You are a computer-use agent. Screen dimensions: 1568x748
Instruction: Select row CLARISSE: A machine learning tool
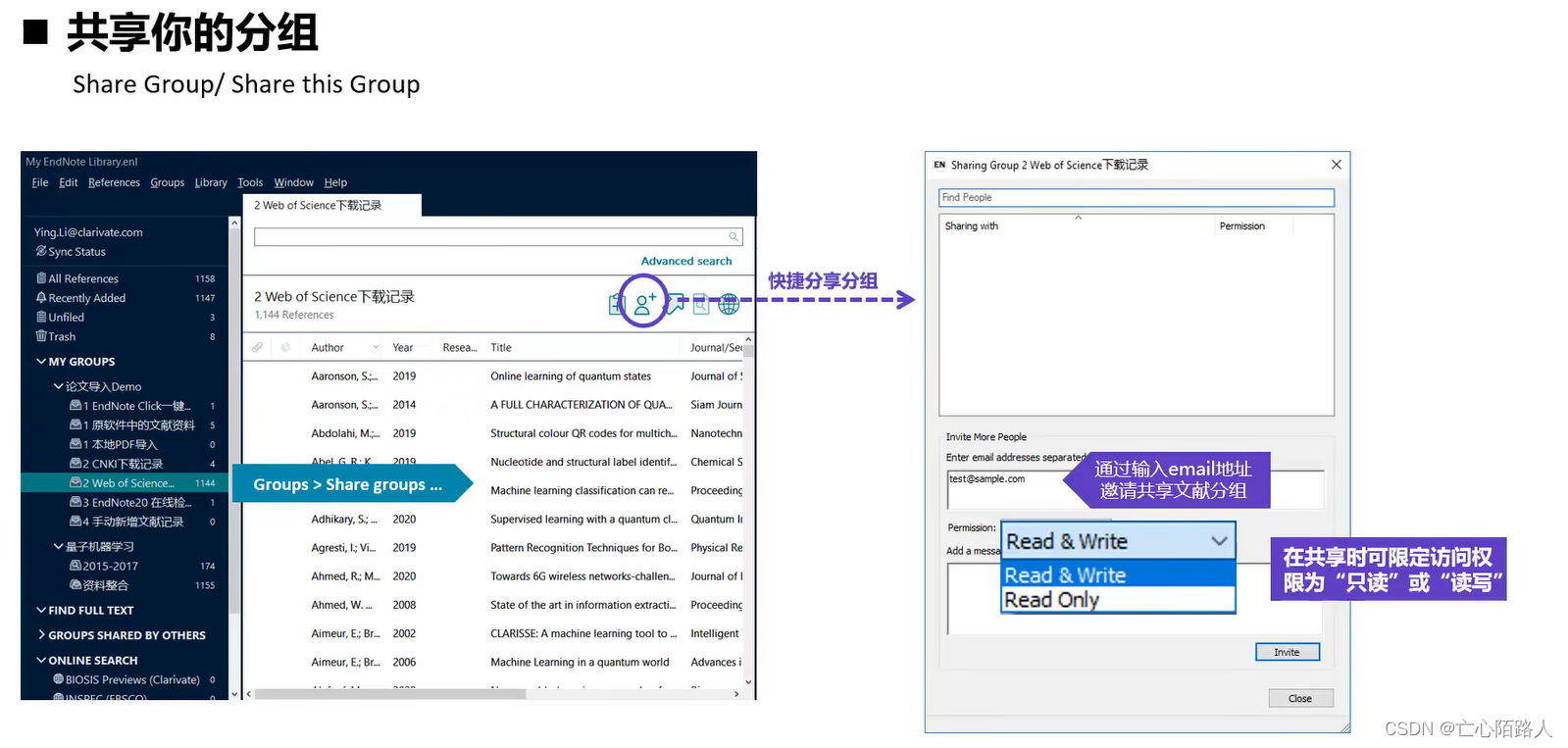click(x=493, y=633)
